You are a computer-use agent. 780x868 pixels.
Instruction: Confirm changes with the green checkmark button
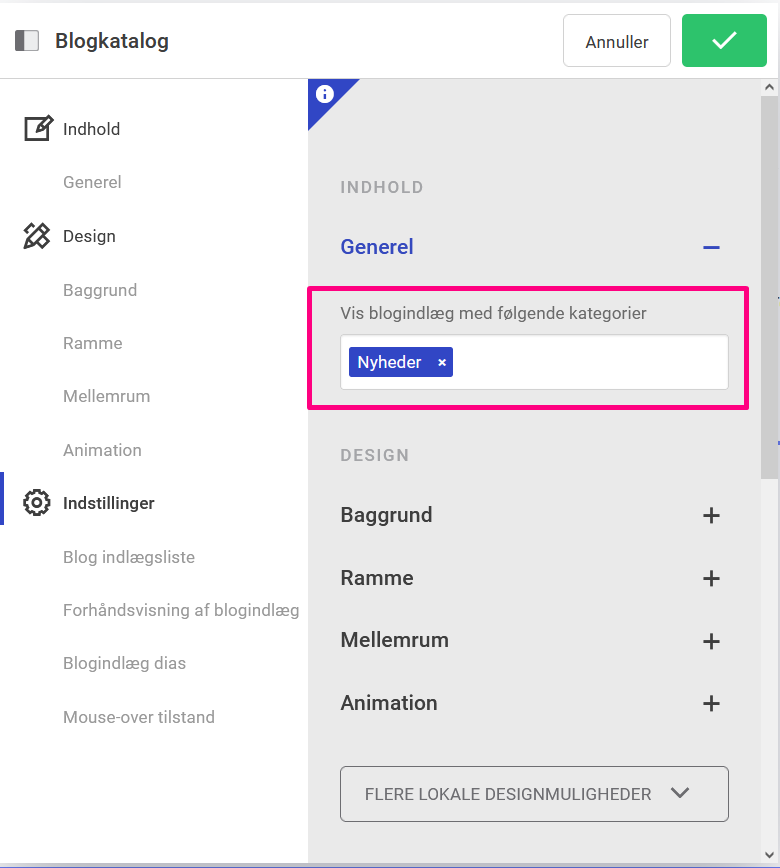pos(724,41)
